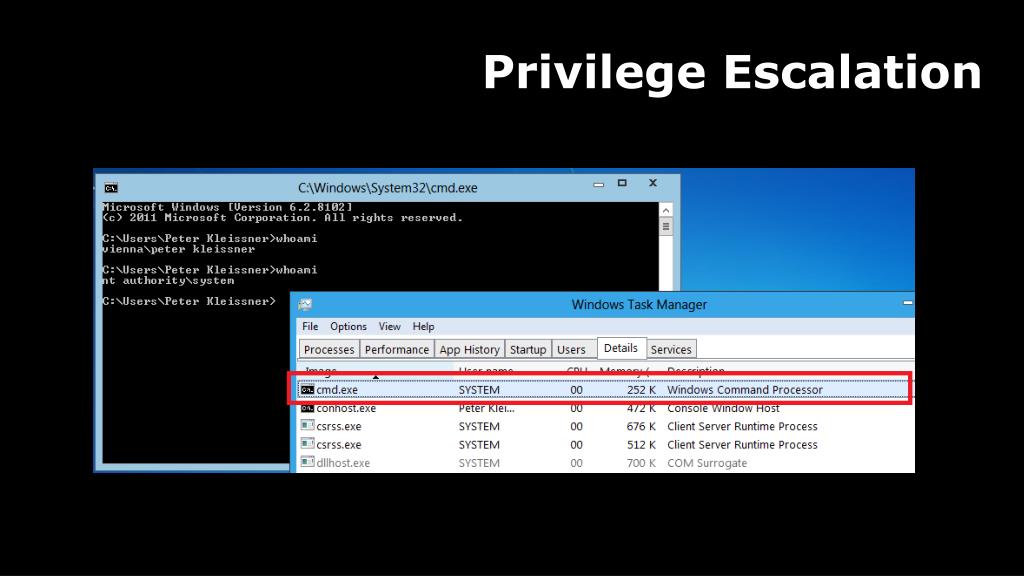Switch to the Startup tab
Screen dimensions: 1024x576
[x=528, y=349]
